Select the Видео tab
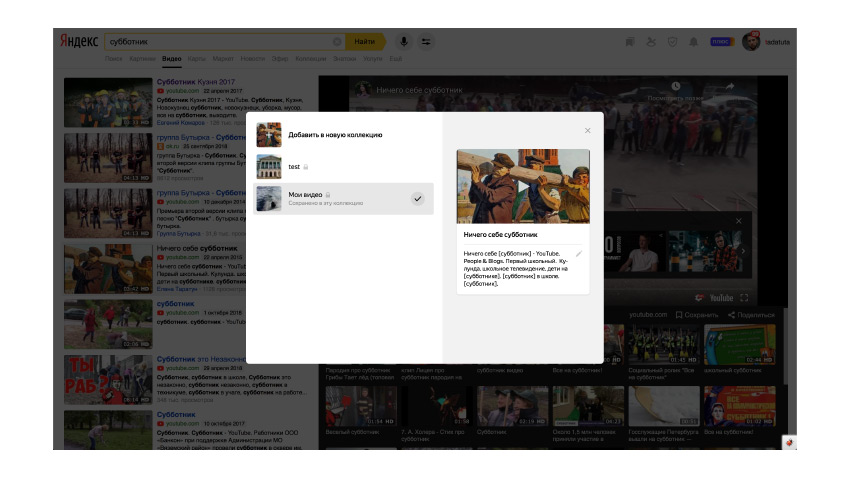The width and height of the screenshot is (850, 478). point(171,59)
